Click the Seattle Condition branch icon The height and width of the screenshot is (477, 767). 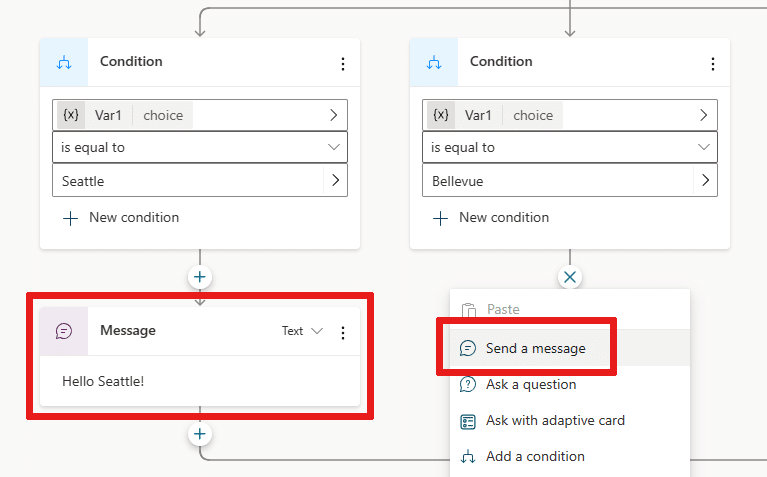64,63
